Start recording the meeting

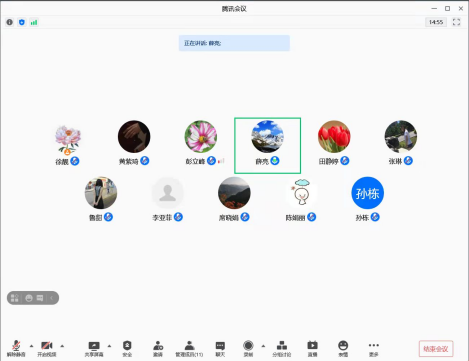click(248, 348)
